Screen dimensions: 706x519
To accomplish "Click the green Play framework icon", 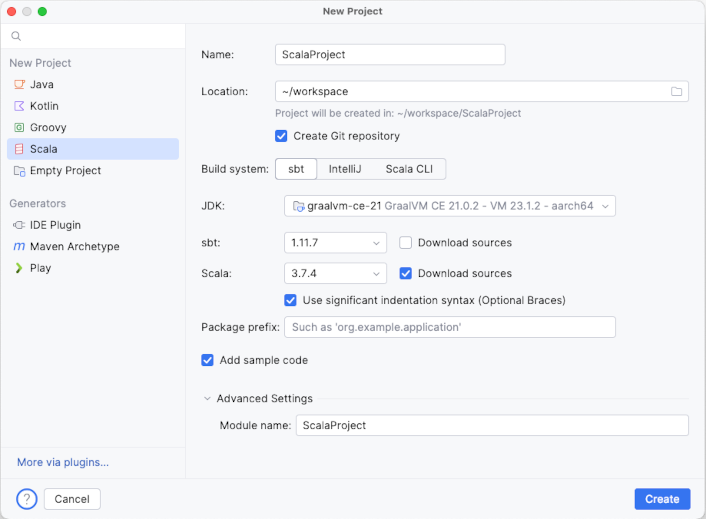I will point(19,268).
